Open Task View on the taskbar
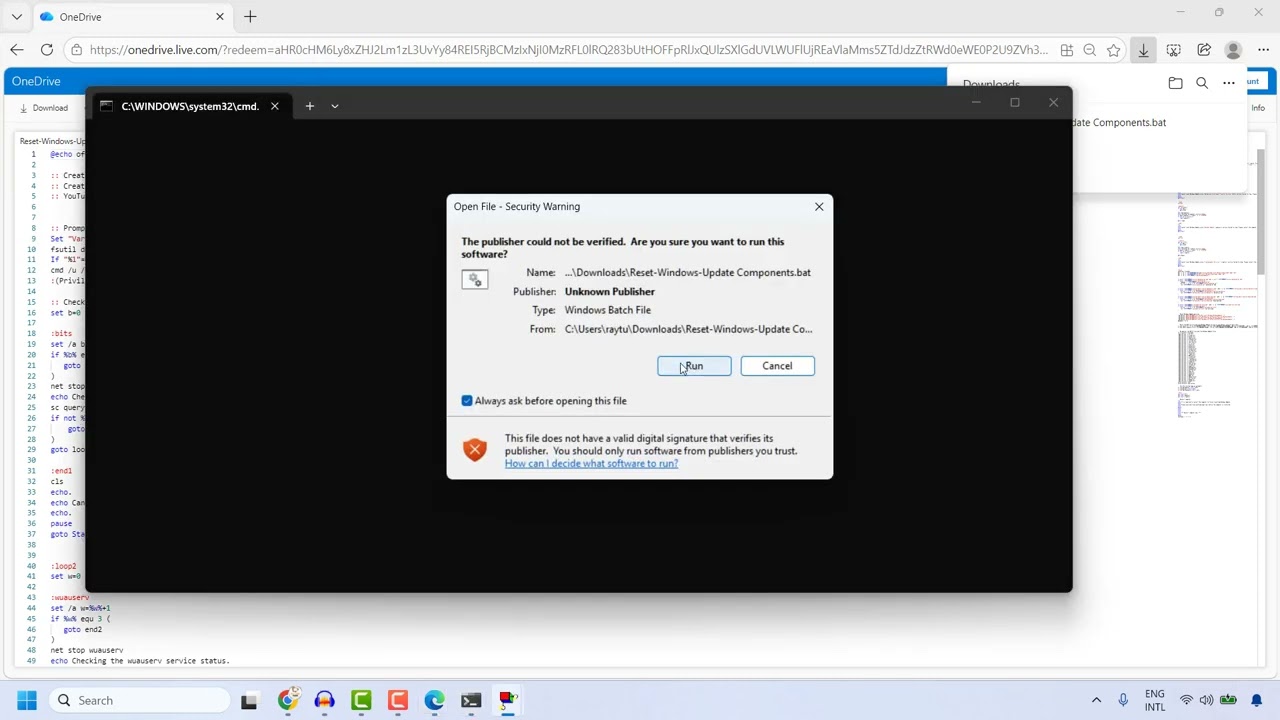 click(x=249, y=700)
